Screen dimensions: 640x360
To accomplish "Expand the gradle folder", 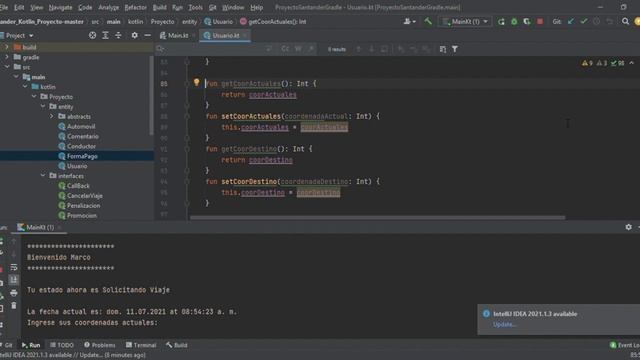I will pos(7,57).
